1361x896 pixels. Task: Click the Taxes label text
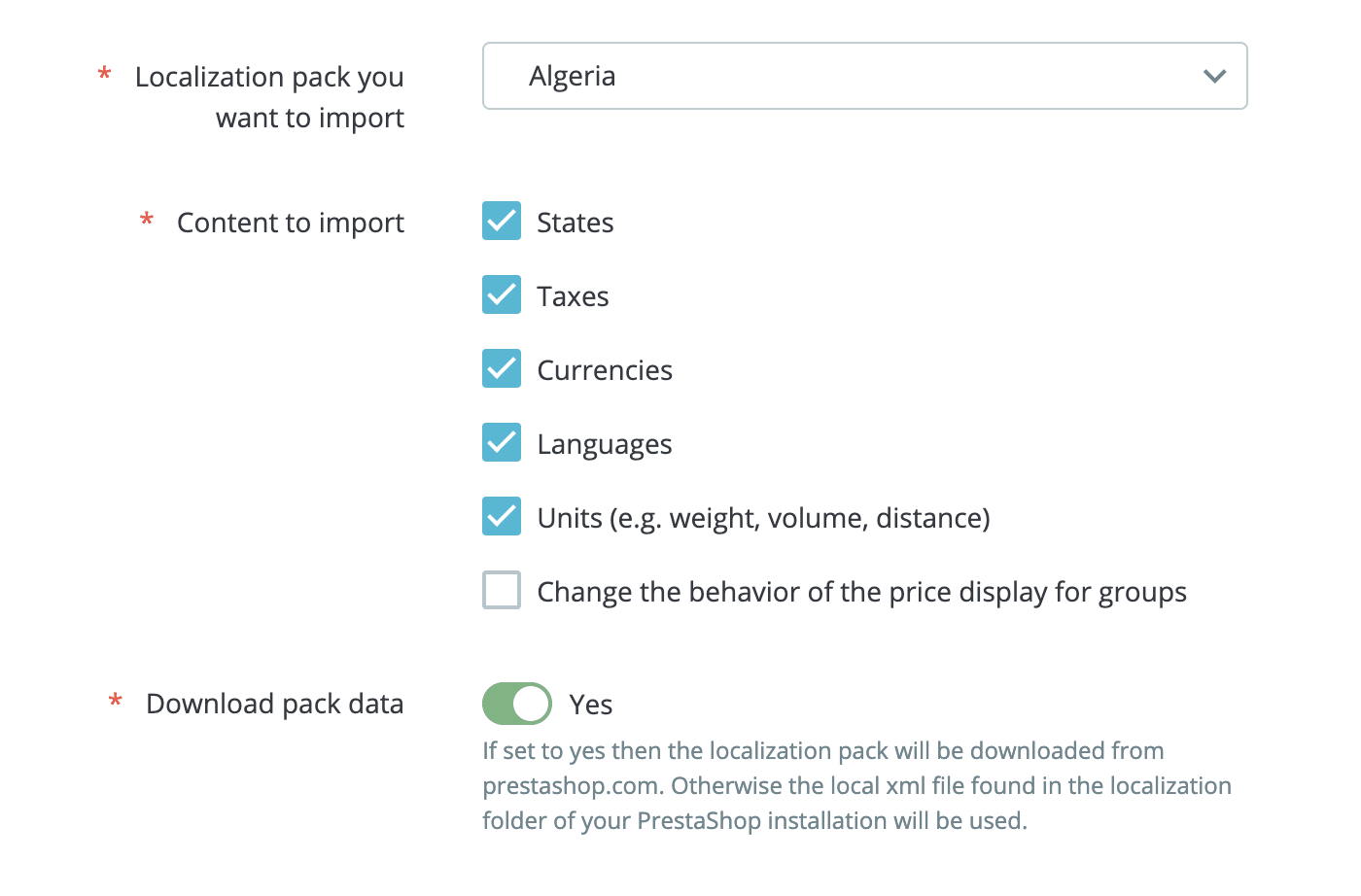point(572,295)
